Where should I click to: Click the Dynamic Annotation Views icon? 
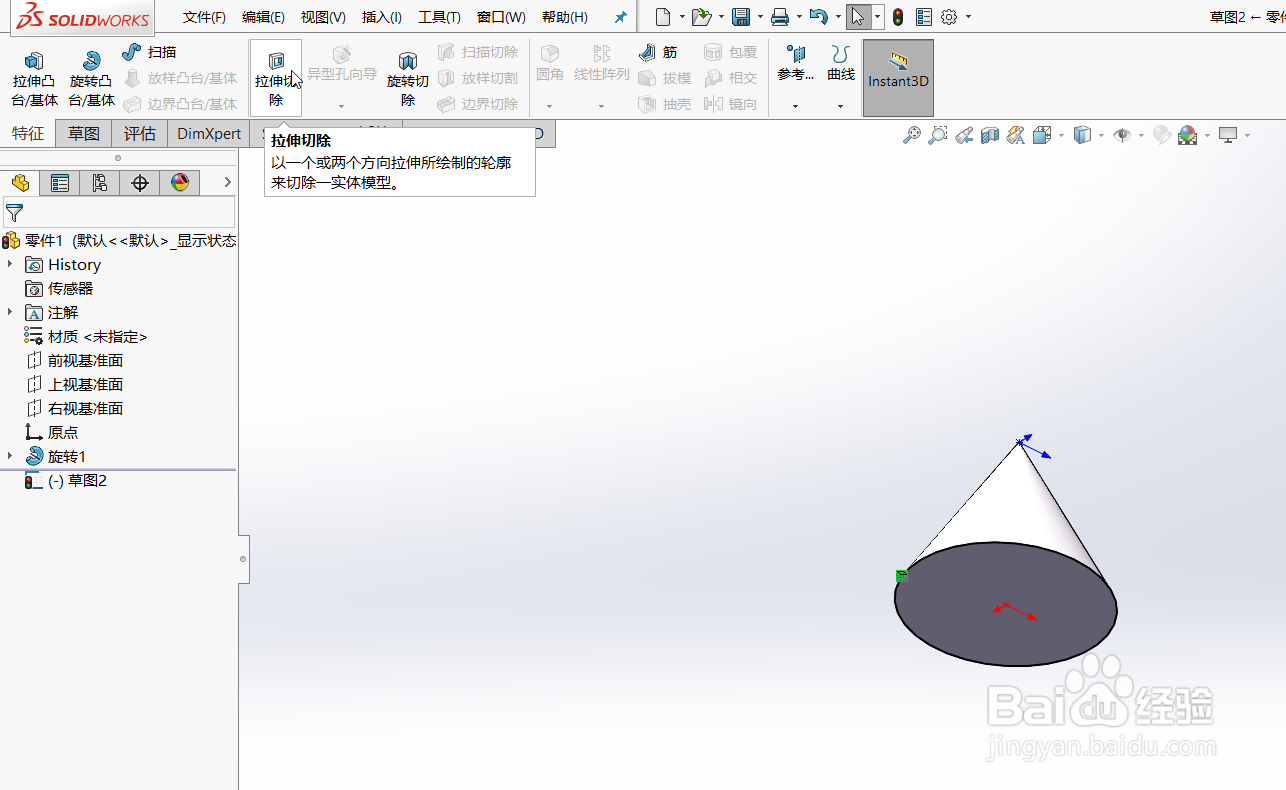click(1016, 135)
